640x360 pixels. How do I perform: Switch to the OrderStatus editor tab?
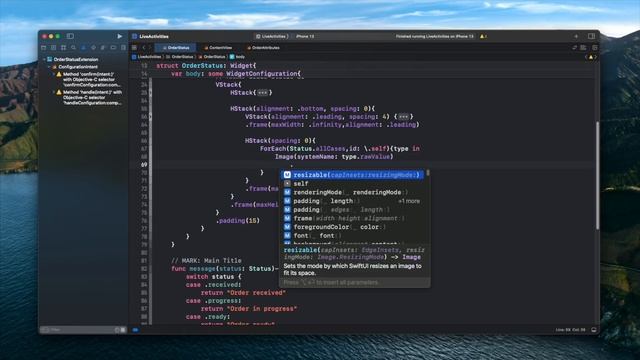coord(176,48)
